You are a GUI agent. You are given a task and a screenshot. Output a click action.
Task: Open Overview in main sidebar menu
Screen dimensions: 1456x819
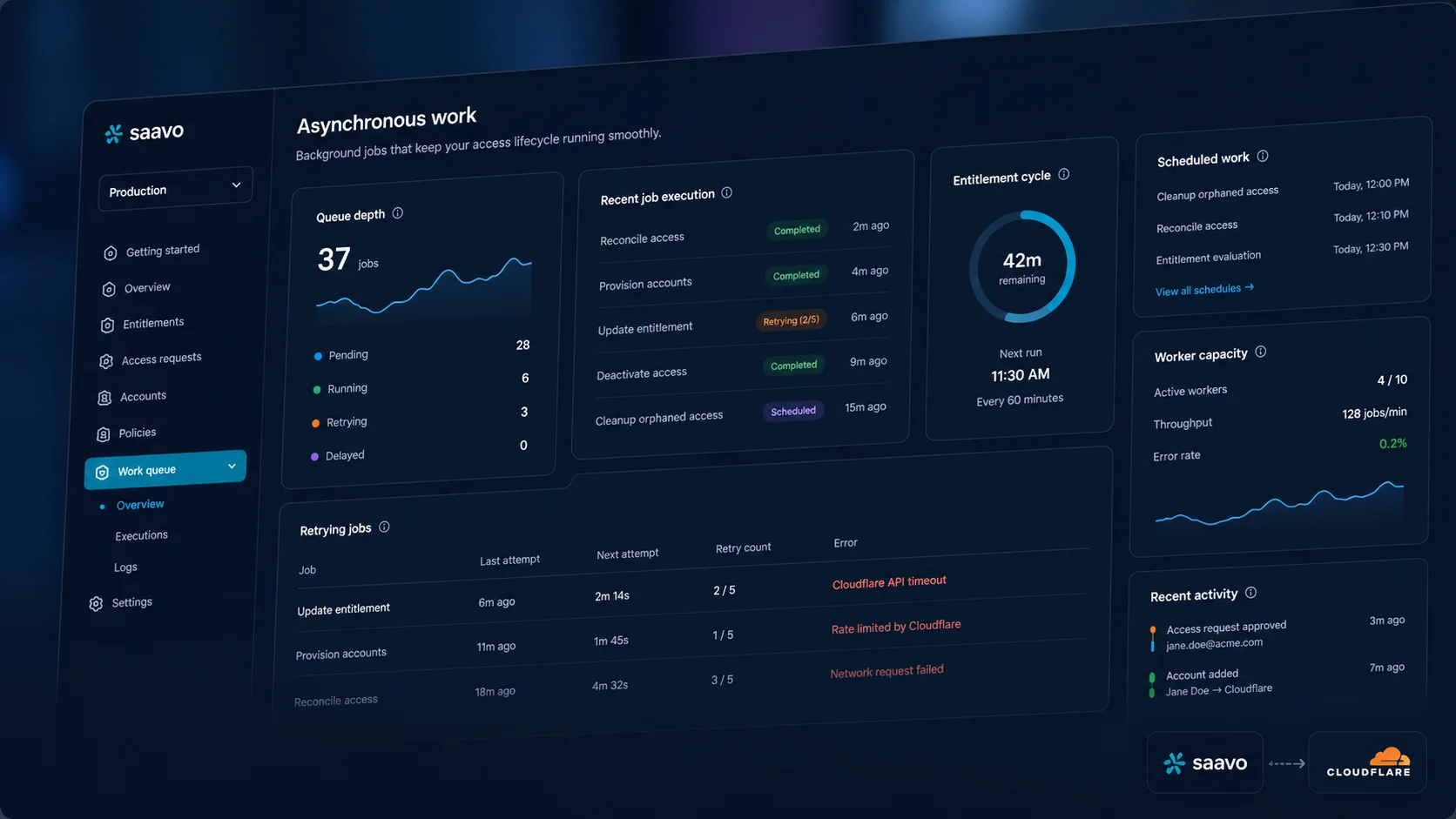point(147,287)
